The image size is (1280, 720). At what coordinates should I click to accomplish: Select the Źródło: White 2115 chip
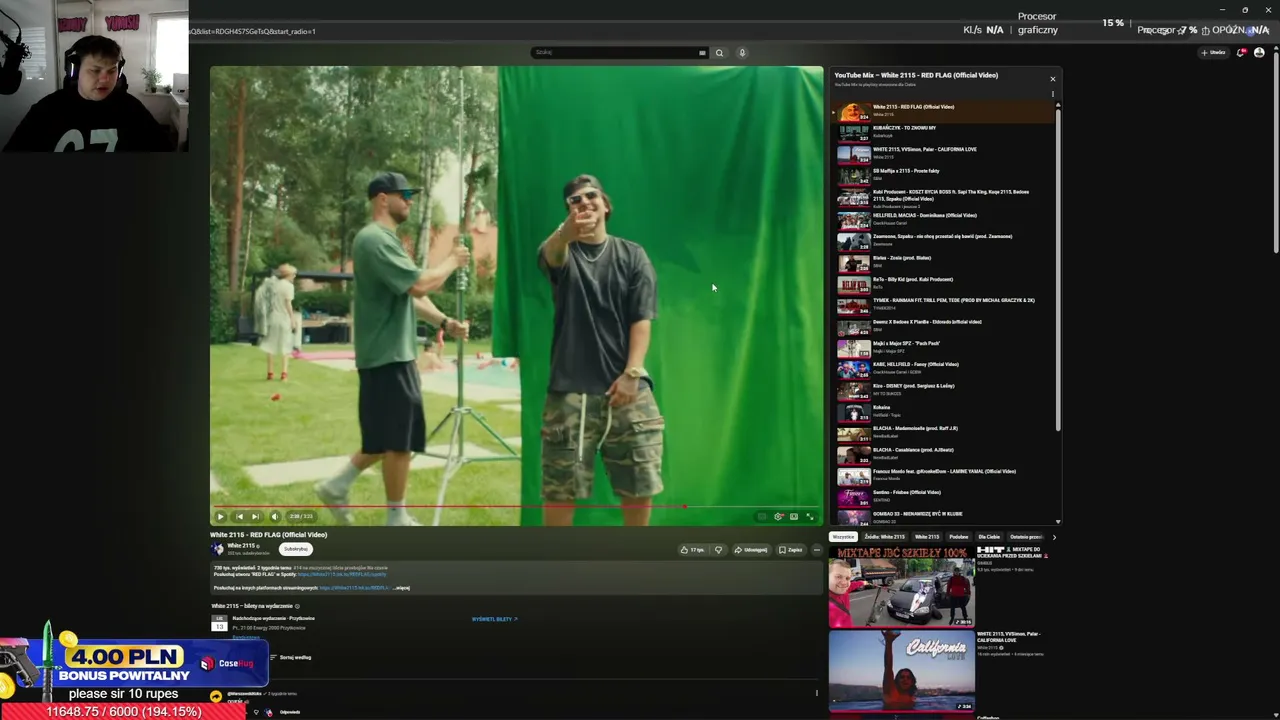(x=884, y=537)
